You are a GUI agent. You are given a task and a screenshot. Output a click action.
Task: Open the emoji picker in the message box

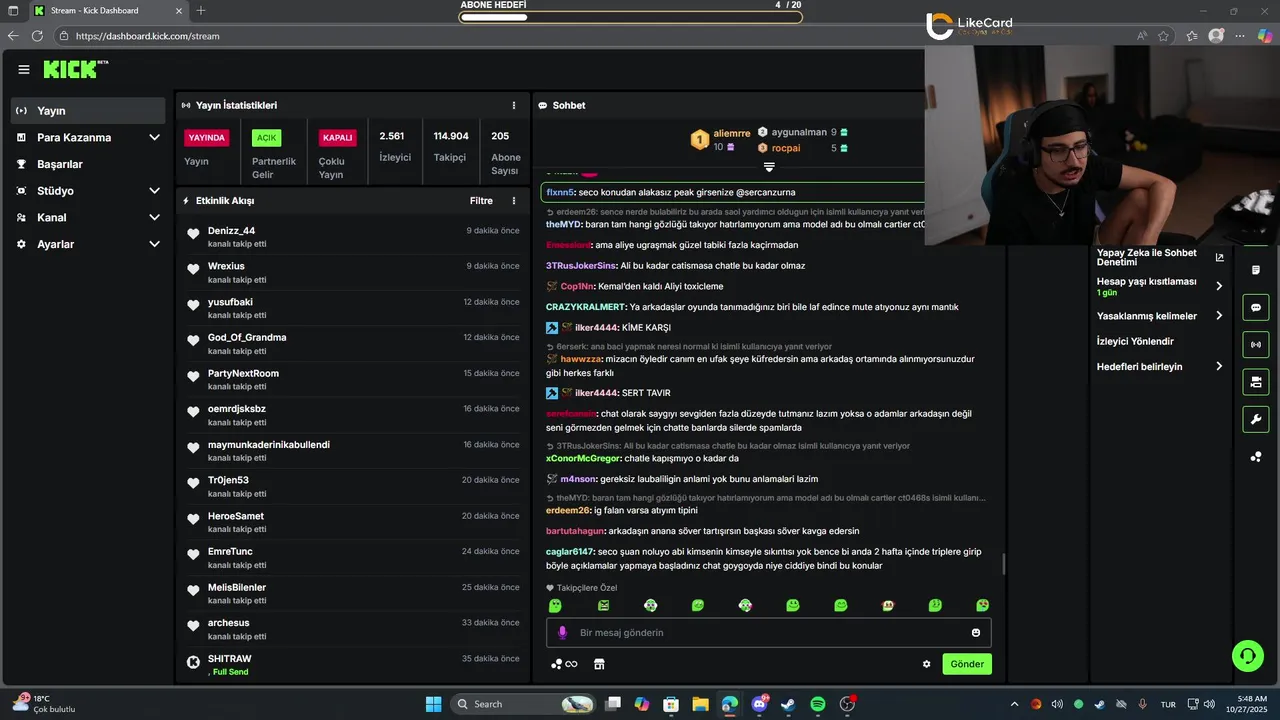pyautogui.click(x=976, y=632)
